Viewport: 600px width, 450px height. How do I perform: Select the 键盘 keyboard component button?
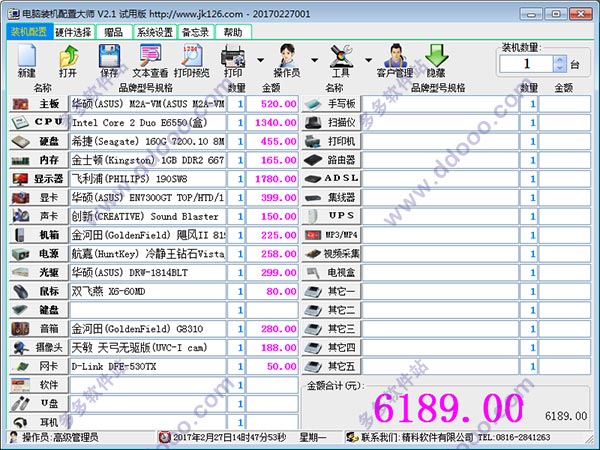click(x=39, y=310)
